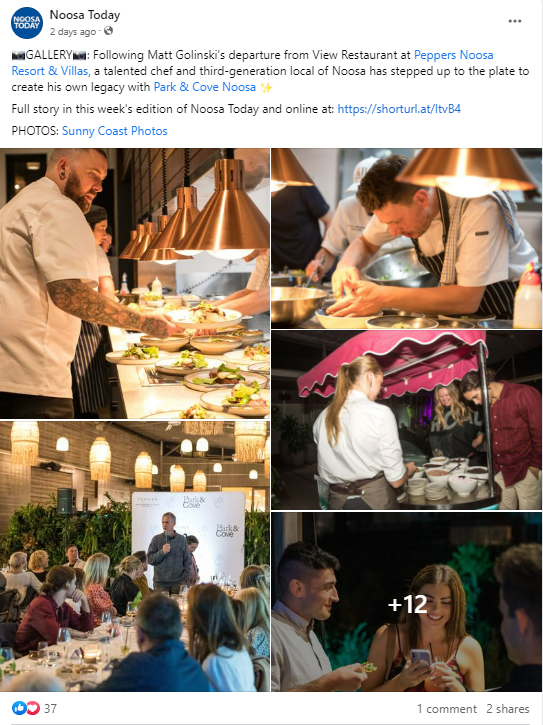
Task: Open the shorturl.at story link
Action: point(399,109)
